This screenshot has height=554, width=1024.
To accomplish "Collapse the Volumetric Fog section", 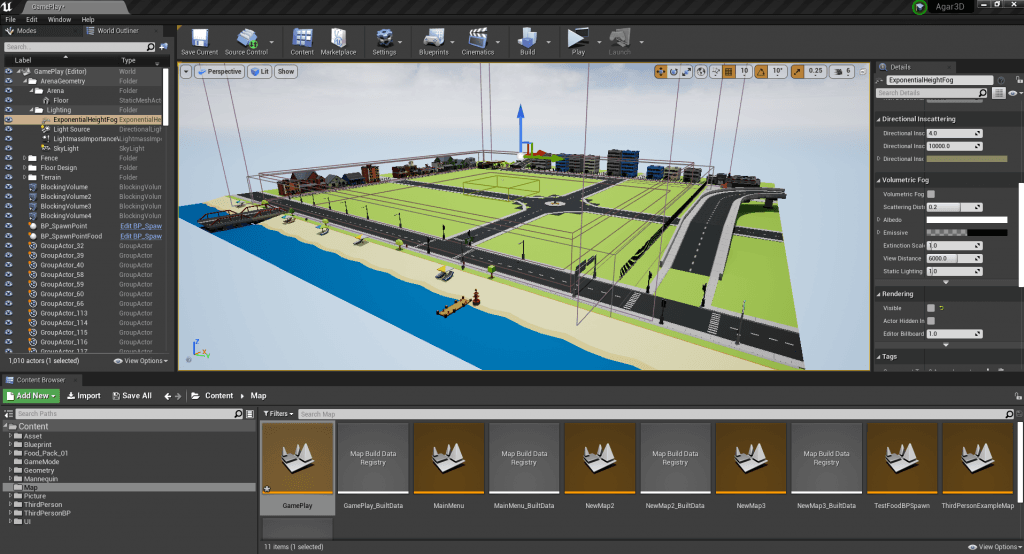I will click(879, 180).
